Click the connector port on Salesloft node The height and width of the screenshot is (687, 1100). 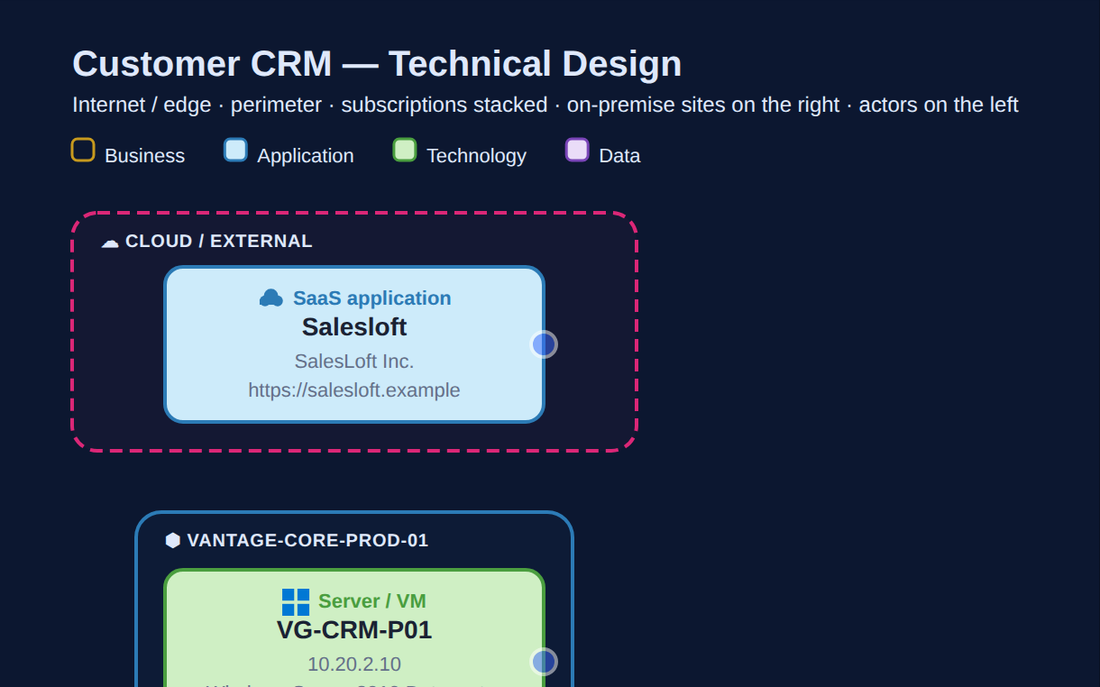(544, 345)
